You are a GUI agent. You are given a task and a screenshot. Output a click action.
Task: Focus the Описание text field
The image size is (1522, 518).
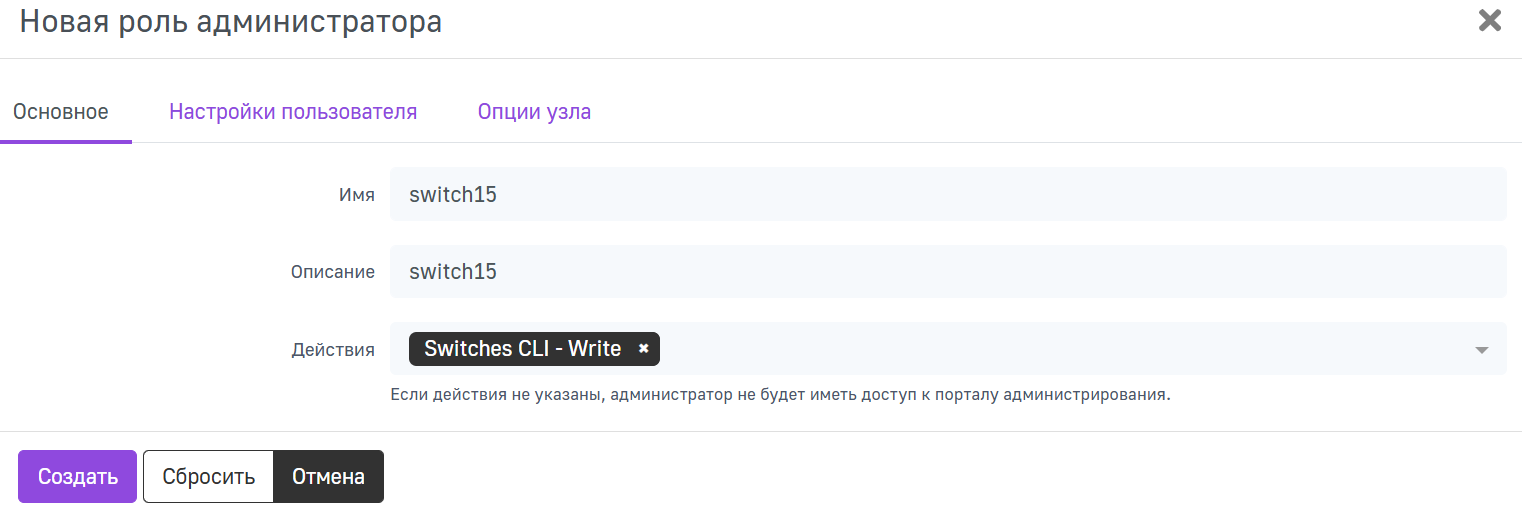coord(946,271)
